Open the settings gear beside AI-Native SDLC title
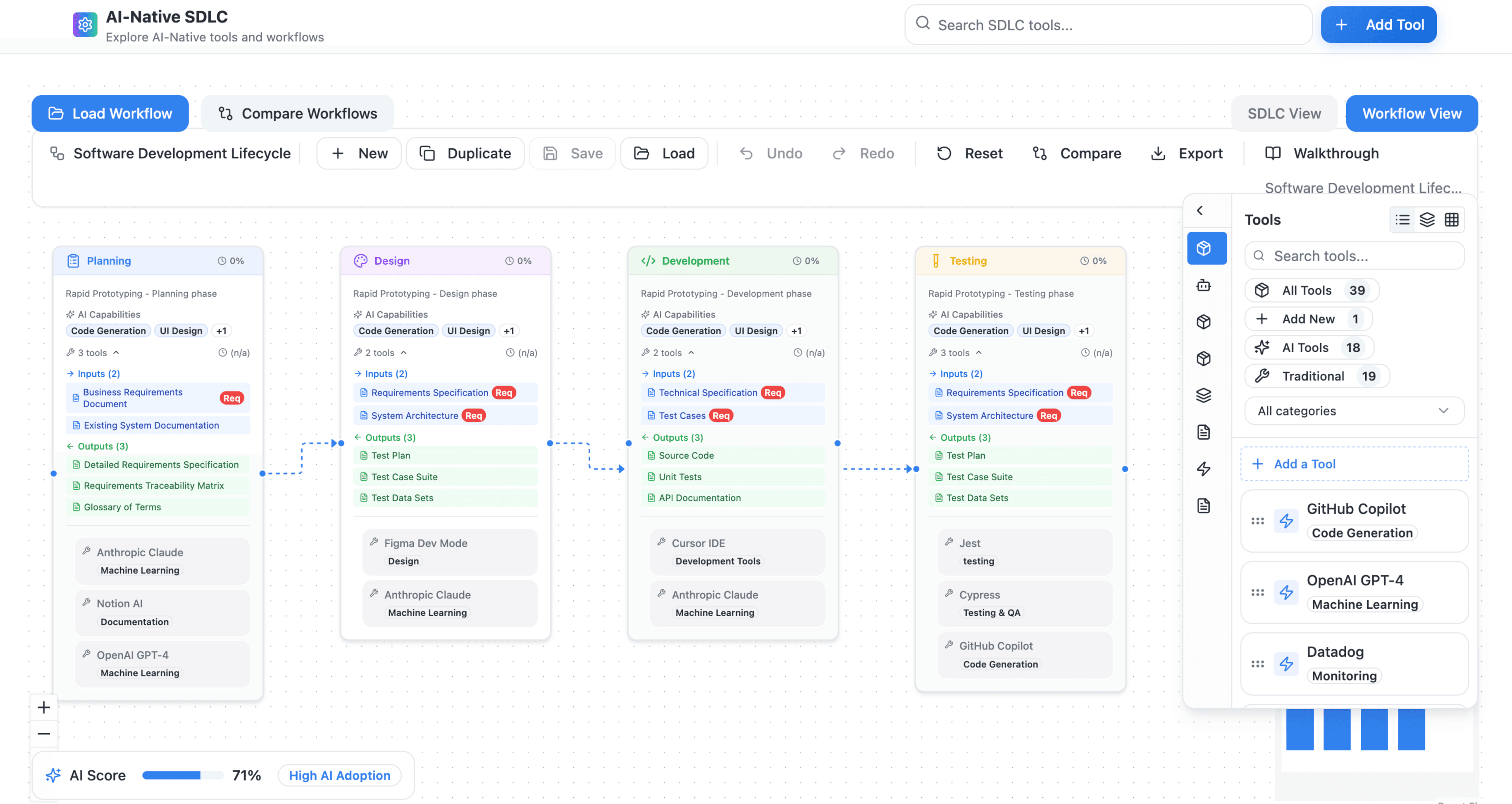The height and width of the screenshot is (804, 1512). pos(85,24)
